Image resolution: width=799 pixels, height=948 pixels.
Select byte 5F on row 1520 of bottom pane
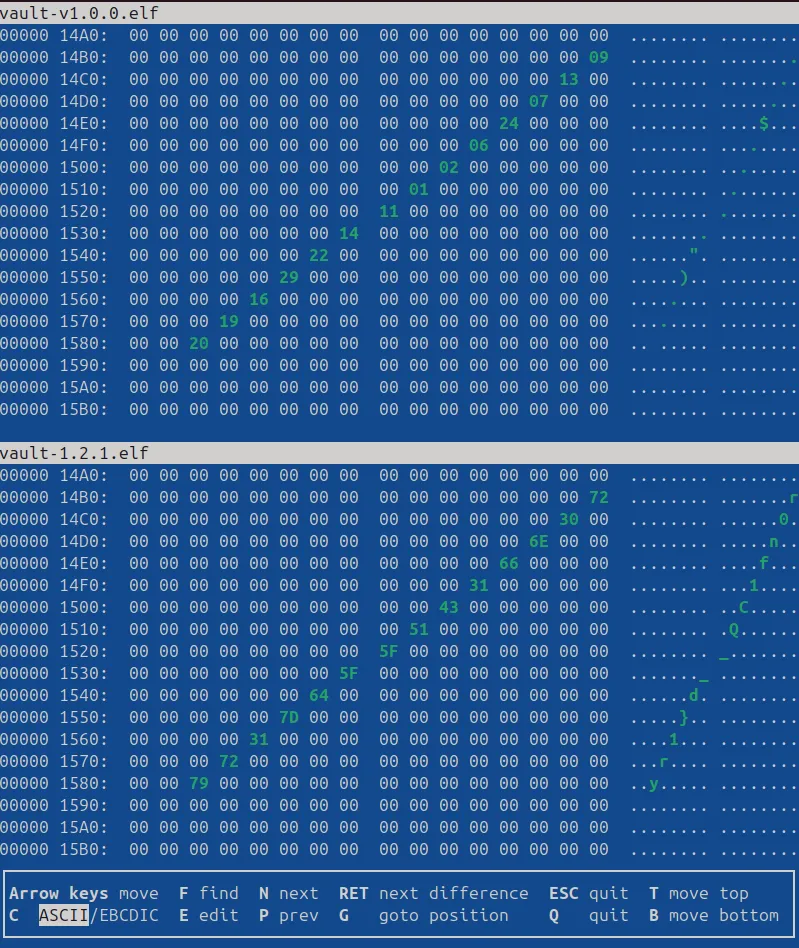pyautogui.click(x=389, y=651)
